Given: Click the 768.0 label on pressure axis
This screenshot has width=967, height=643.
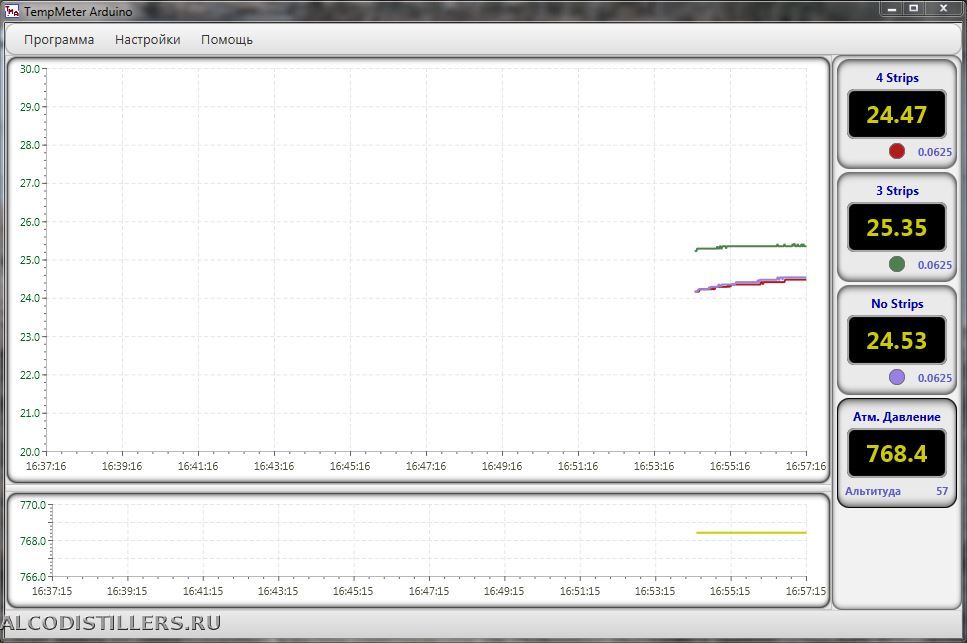Looking at the screenshot, I should click(33, 541).
